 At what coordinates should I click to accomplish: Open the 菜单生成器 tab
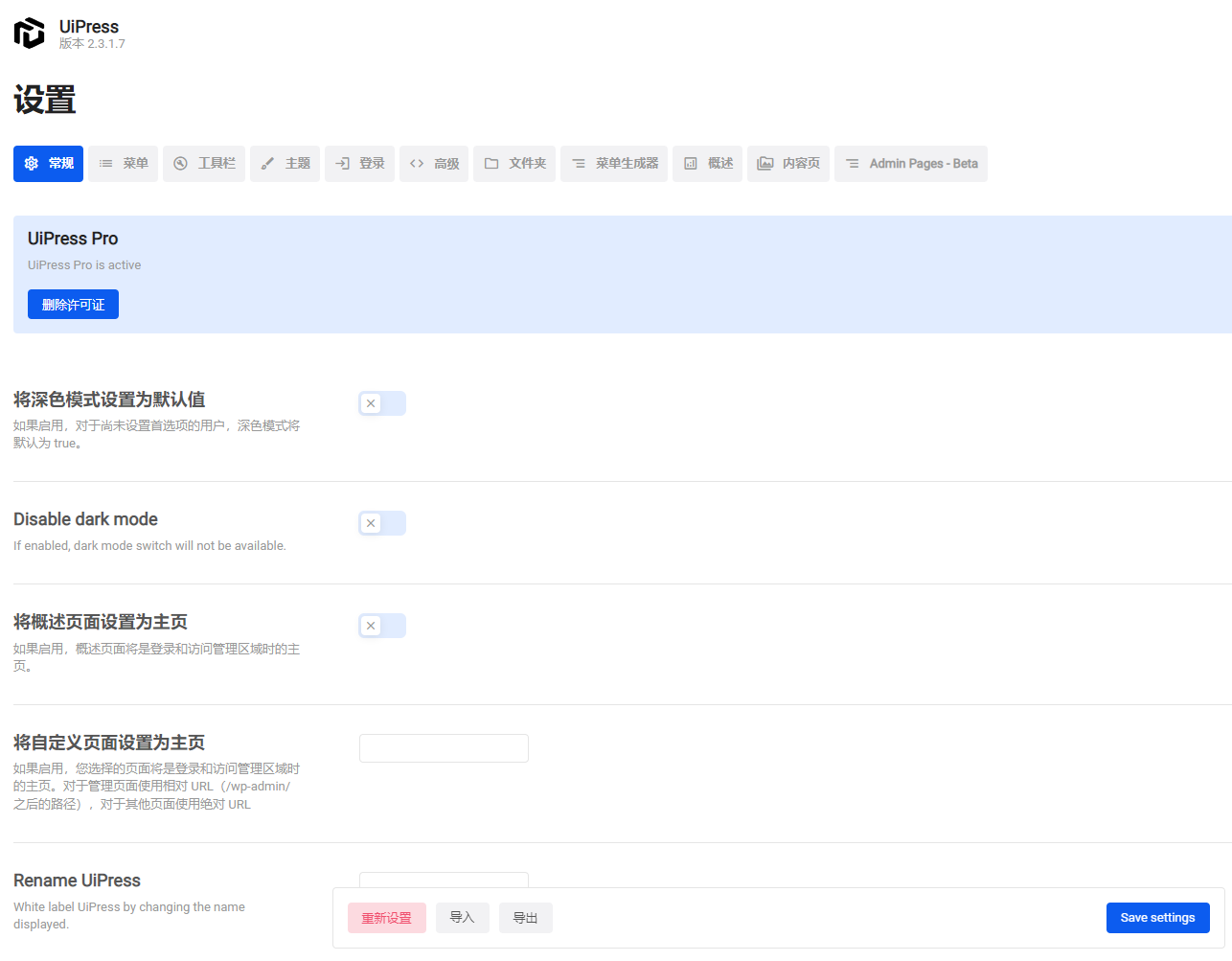(x=614, y=164)
